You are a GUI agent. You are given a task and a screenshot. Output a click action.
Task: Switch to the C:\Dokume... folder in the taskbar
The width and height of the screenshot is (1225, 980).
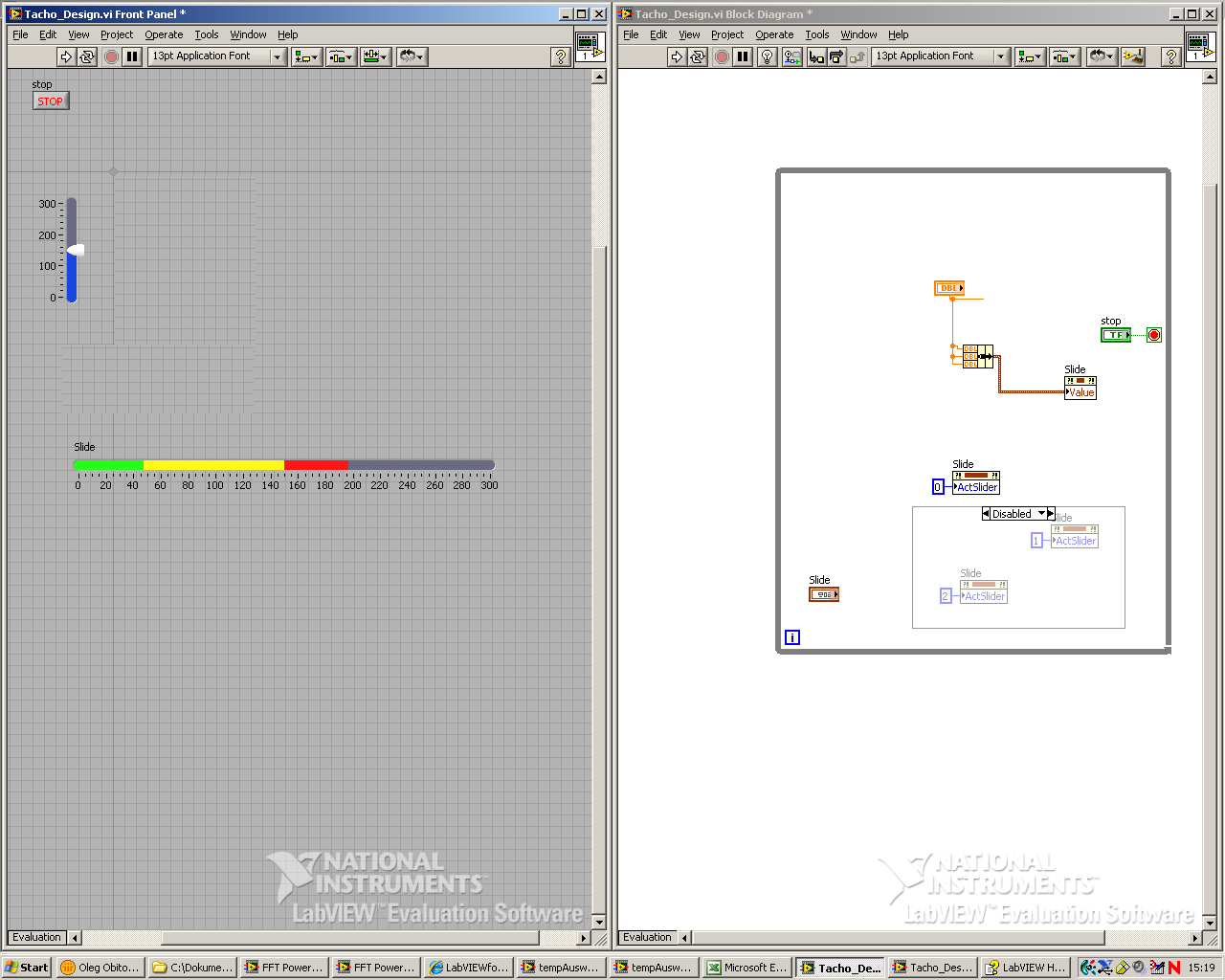(x=192, y=968)
